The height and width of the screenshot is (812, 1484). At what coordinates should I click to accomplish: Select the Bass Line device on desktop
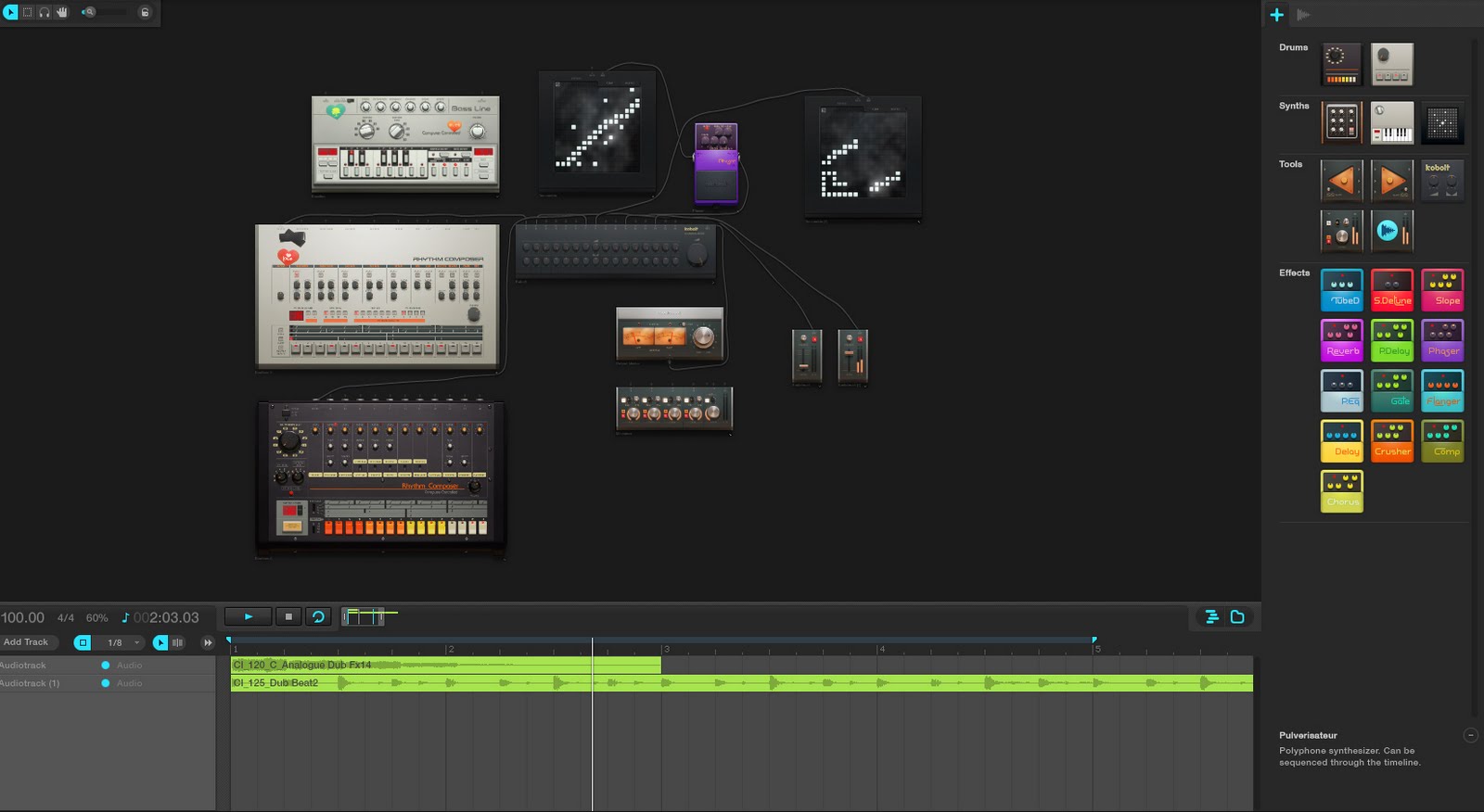click(405, 144)
